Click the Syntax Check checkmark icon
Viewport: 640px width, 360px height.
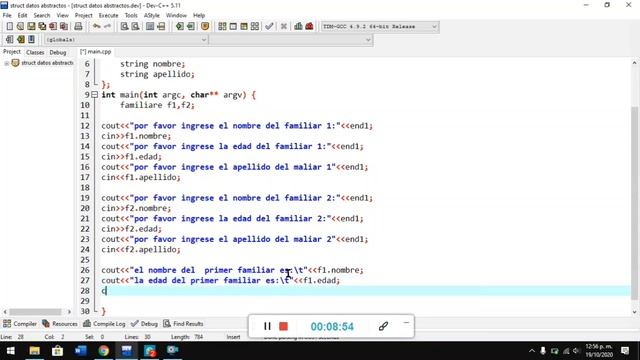269,27
